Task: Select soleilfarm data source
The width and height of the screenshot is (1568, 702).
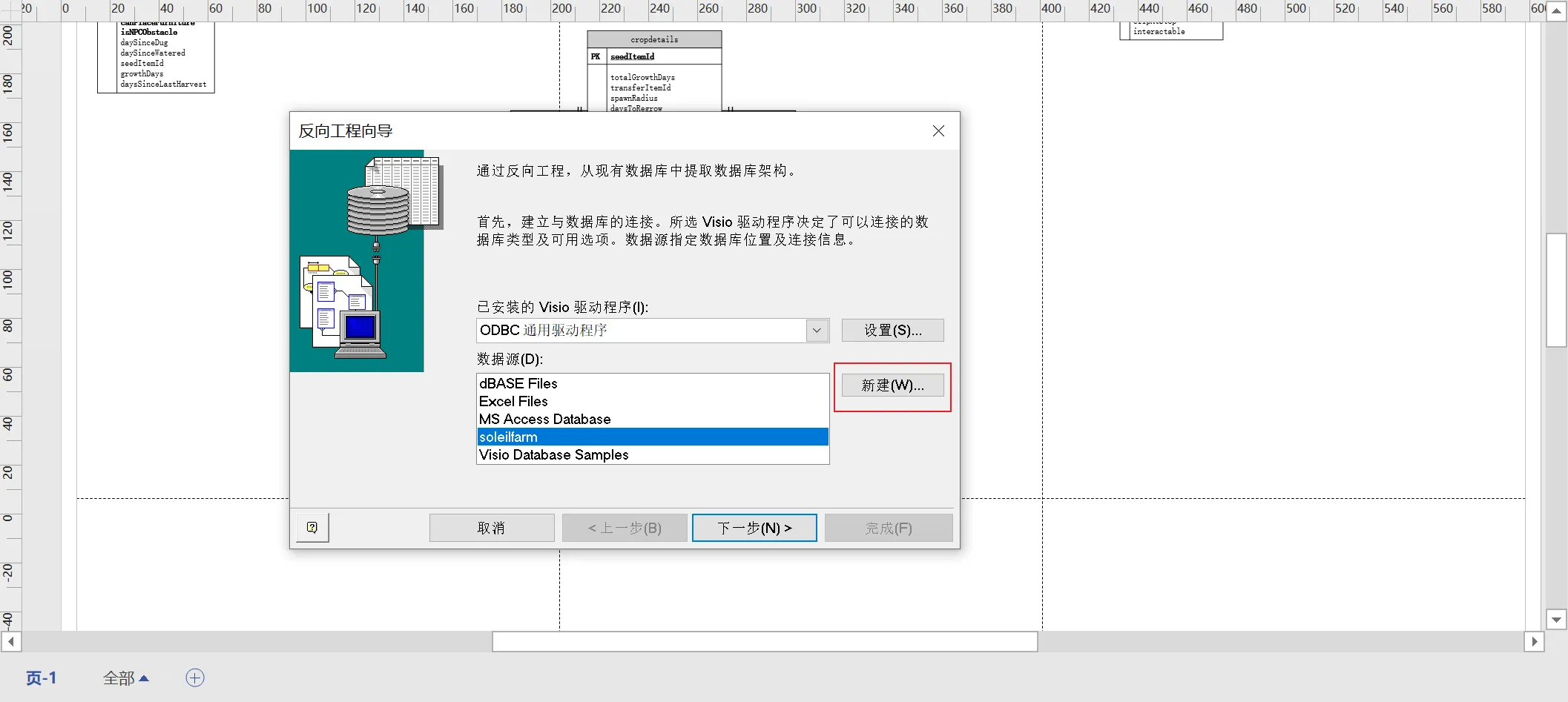Action: click(x=653, y=437)
